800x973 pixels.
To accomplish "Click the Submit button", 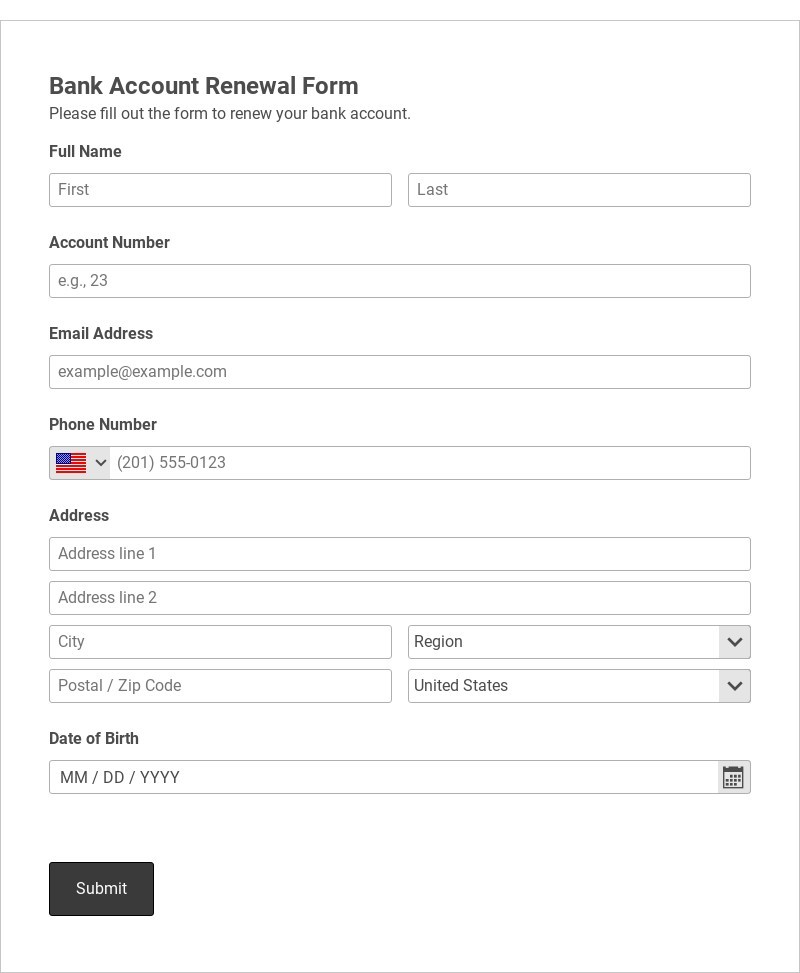I will click(101, 889).
